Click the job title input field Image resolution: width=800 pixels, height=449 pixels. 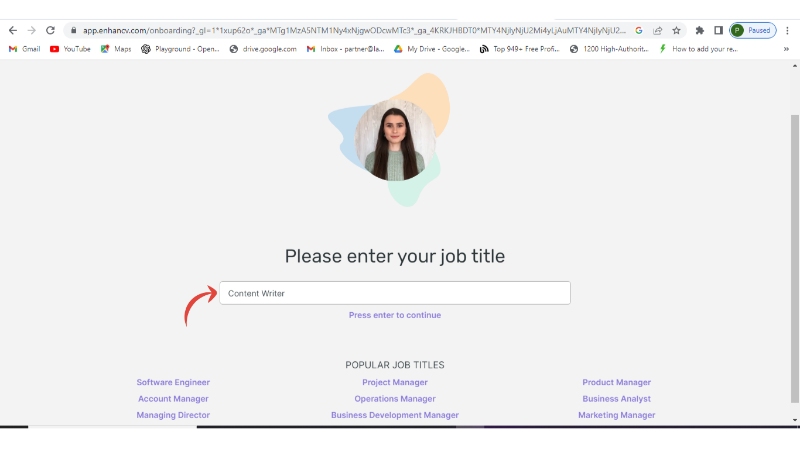point(395,293)
